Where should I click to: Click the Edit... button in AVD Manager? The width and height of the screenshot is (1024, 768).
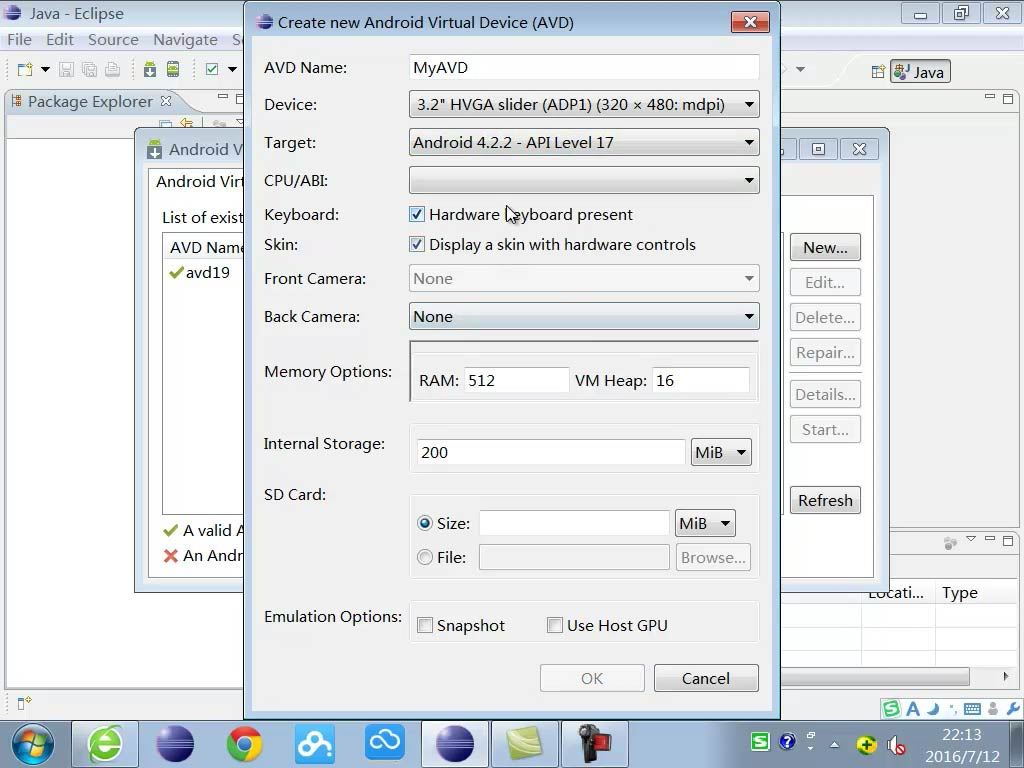(825, 282)
